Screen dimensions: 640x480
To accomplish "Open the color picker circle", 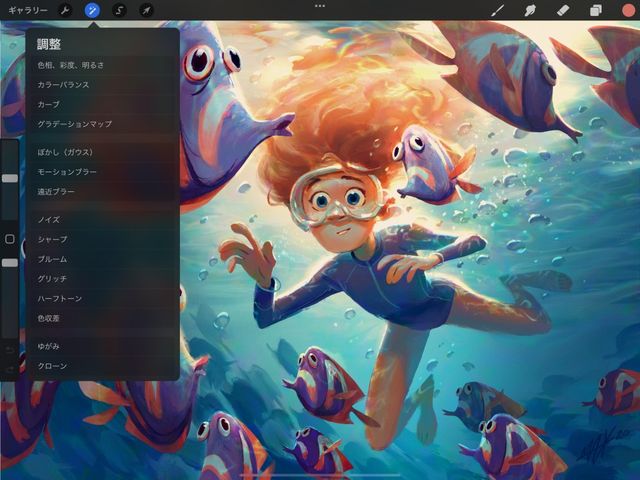I will [x=628, y=10].
